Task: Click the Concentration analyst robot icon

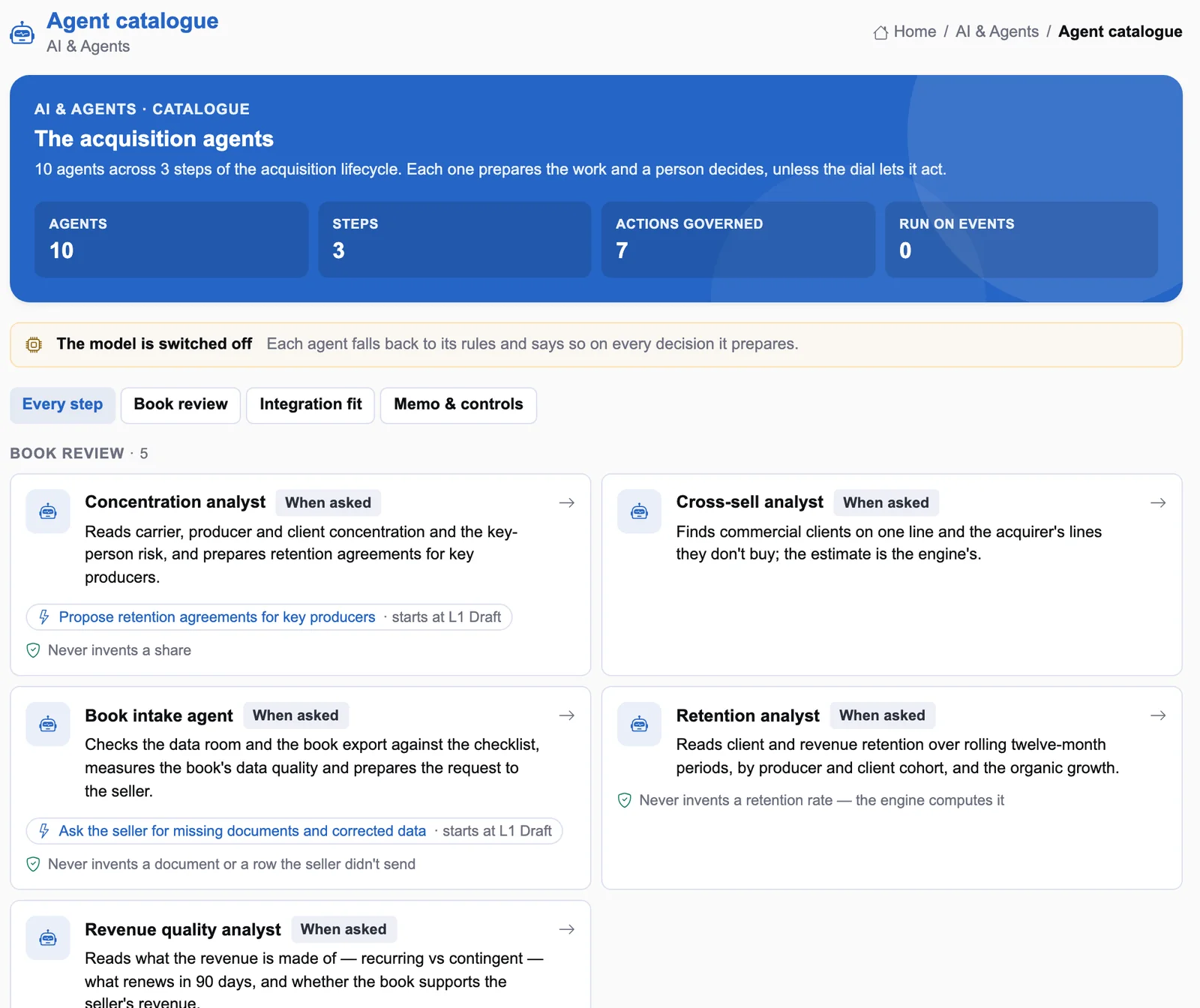Action: click(x=48, y=511)
